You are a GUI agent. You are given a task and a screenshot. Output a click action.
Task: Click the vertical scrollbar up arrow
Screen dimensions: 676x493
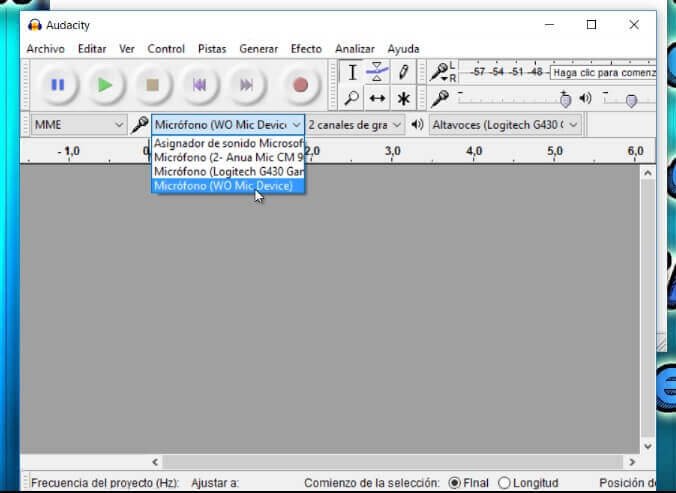[648, 173]
